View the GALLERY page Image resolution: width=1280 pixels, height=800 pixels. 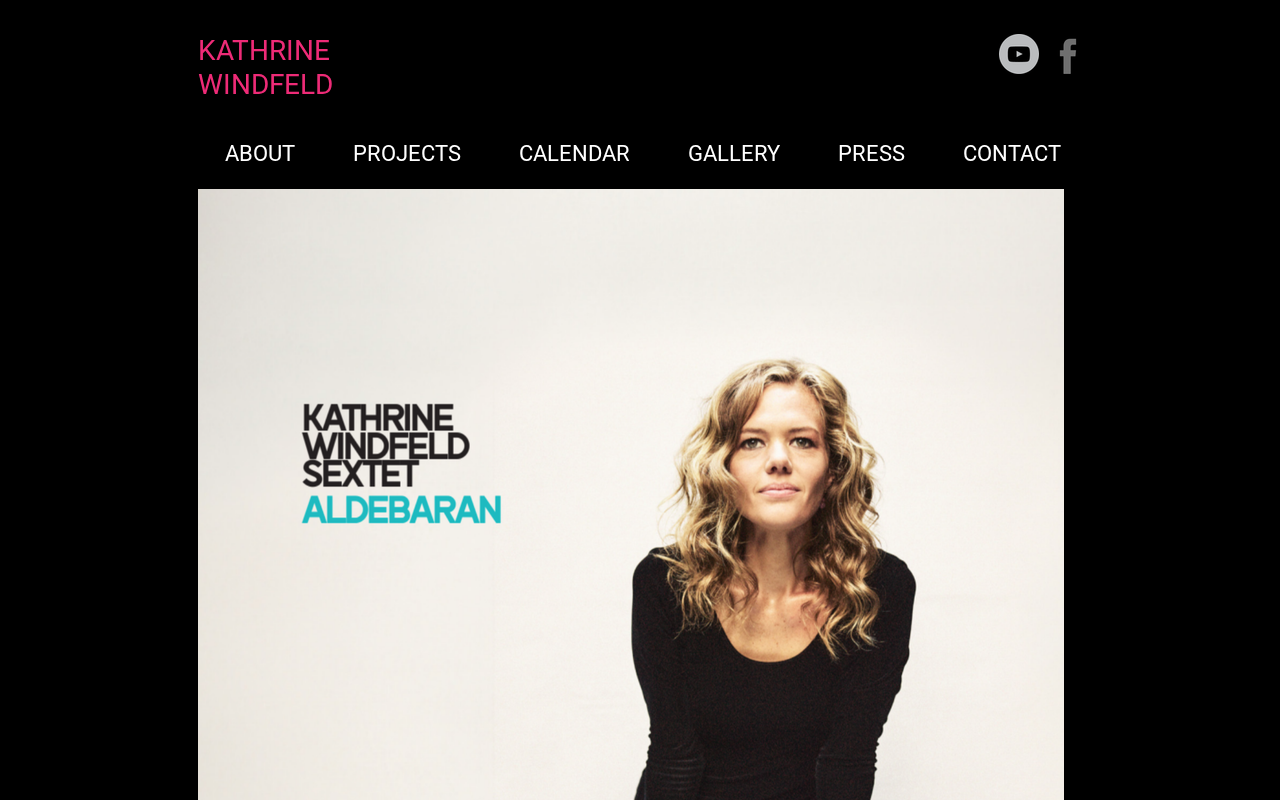click(x=734, y=154)
